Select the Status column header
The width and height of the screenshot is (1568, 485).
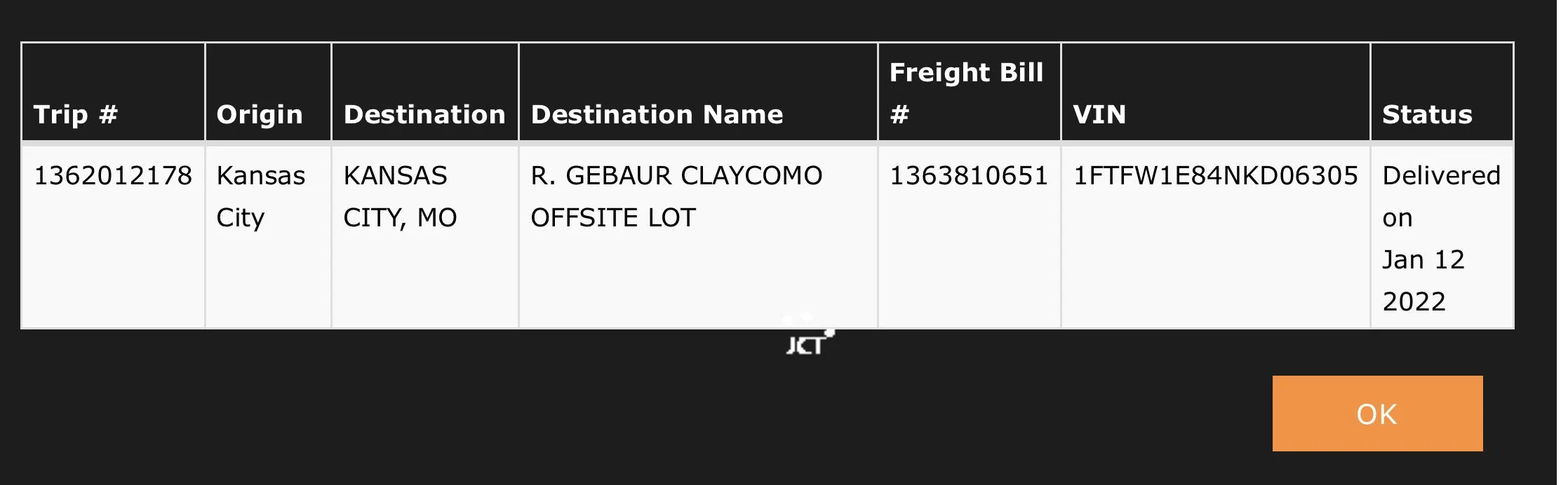point(1427,114)
